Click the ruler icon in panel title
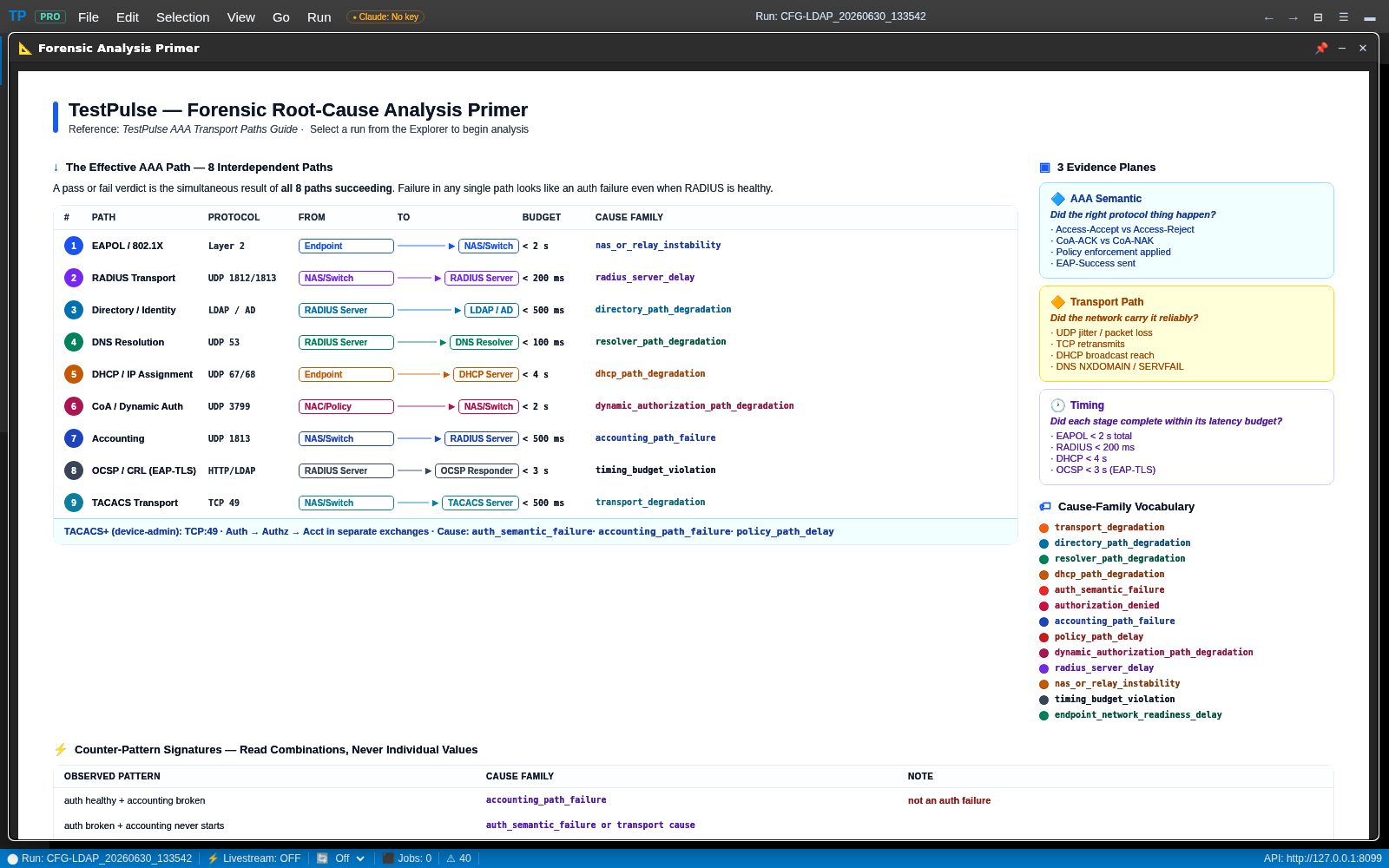 [x=25, y=49]
